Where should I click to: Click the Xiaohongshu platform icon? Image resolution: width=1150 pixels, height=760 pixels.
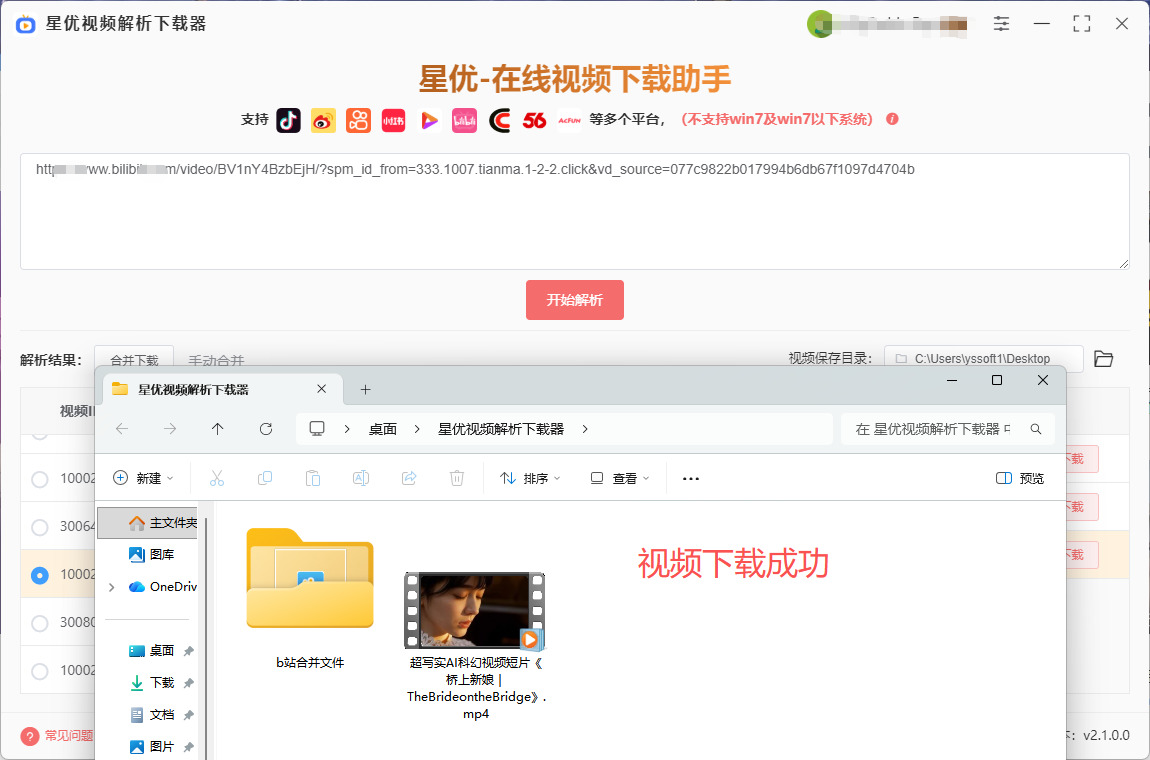pyautogui.click(x=394, y=120)
